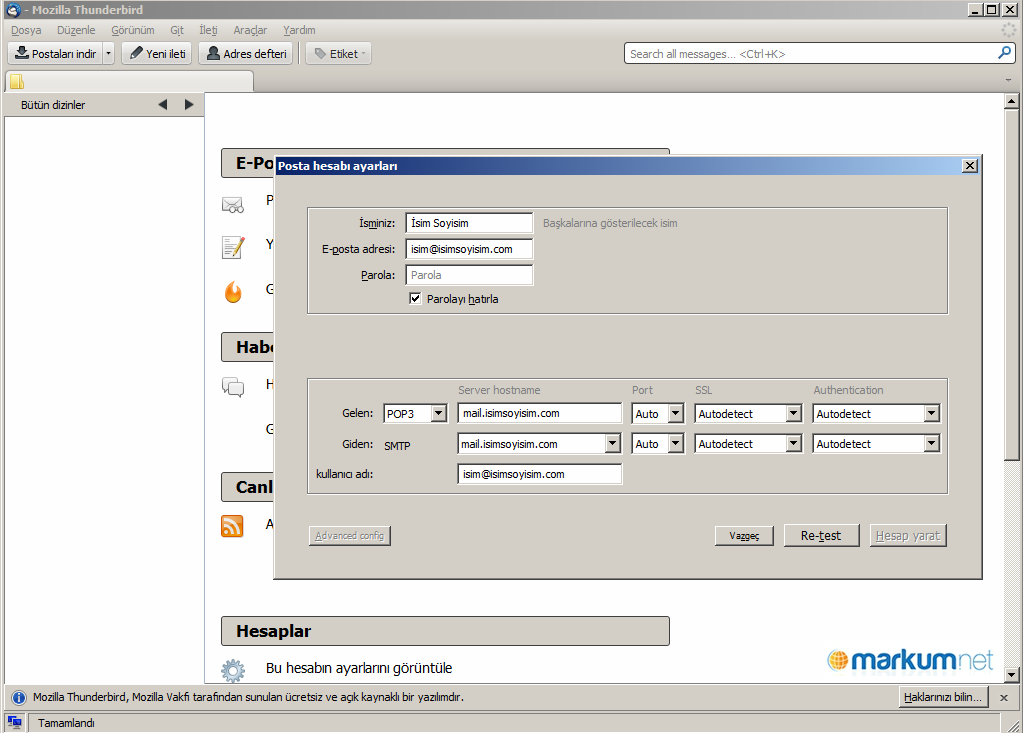The width and height of the screenshot is (1023, 733).
Task: Click the scrollbar up arrow
Action: pos(1011,101)
